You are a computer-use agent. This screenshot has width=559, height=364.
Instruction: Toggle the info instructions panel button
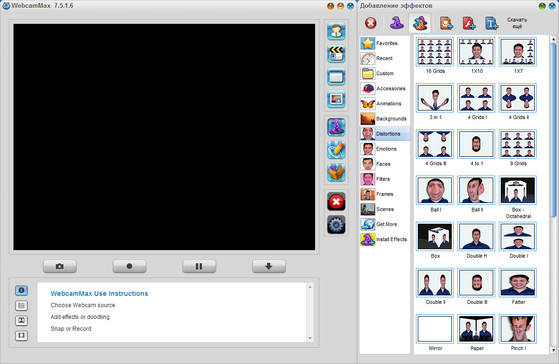click(21, 290)
